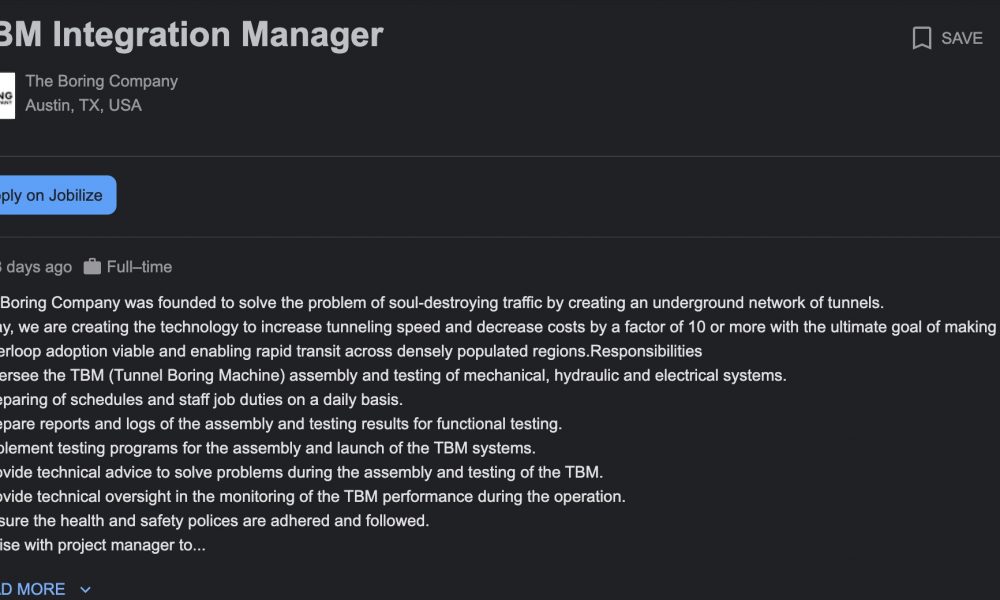Click the SAVE text label

962,38
